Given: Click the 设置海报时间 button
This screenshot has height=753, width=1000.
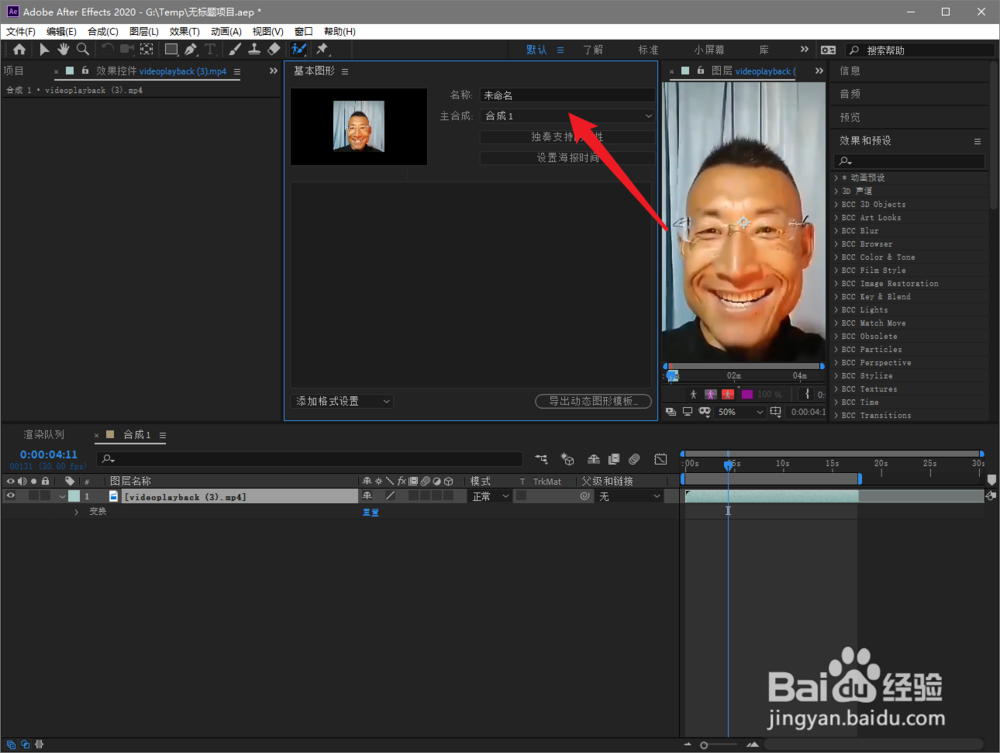Looking at the screenshot, I should click(568, 157).
